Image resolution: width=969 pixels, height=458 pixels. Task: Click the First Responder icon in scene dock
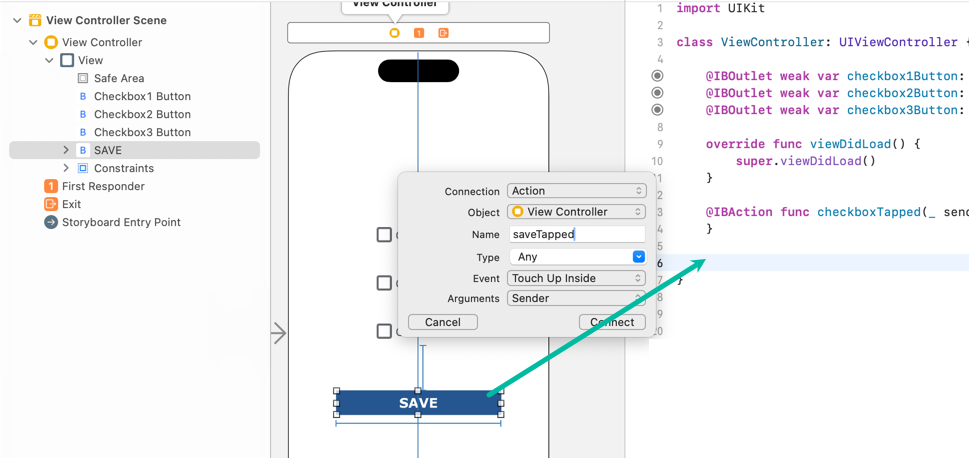click(x=419, y=33)
